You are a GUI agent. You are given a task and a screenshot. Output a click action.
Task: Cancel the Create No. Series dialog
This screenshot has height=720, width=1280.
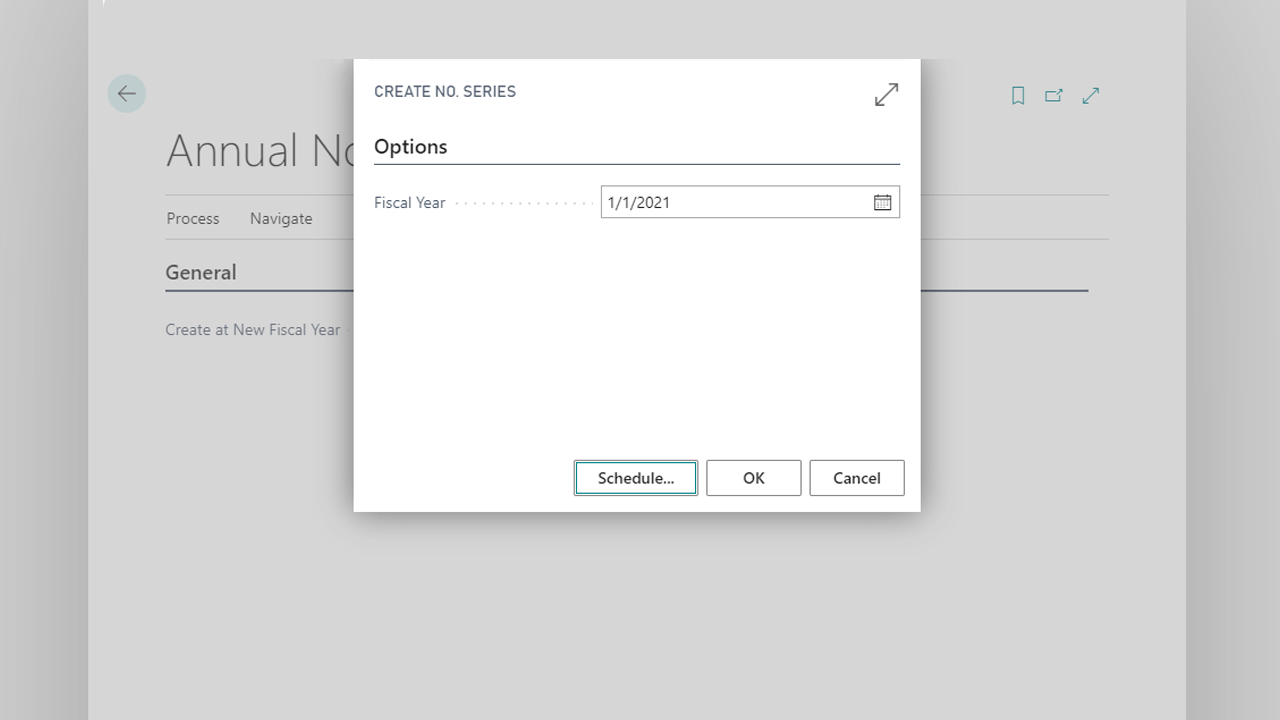856,478
